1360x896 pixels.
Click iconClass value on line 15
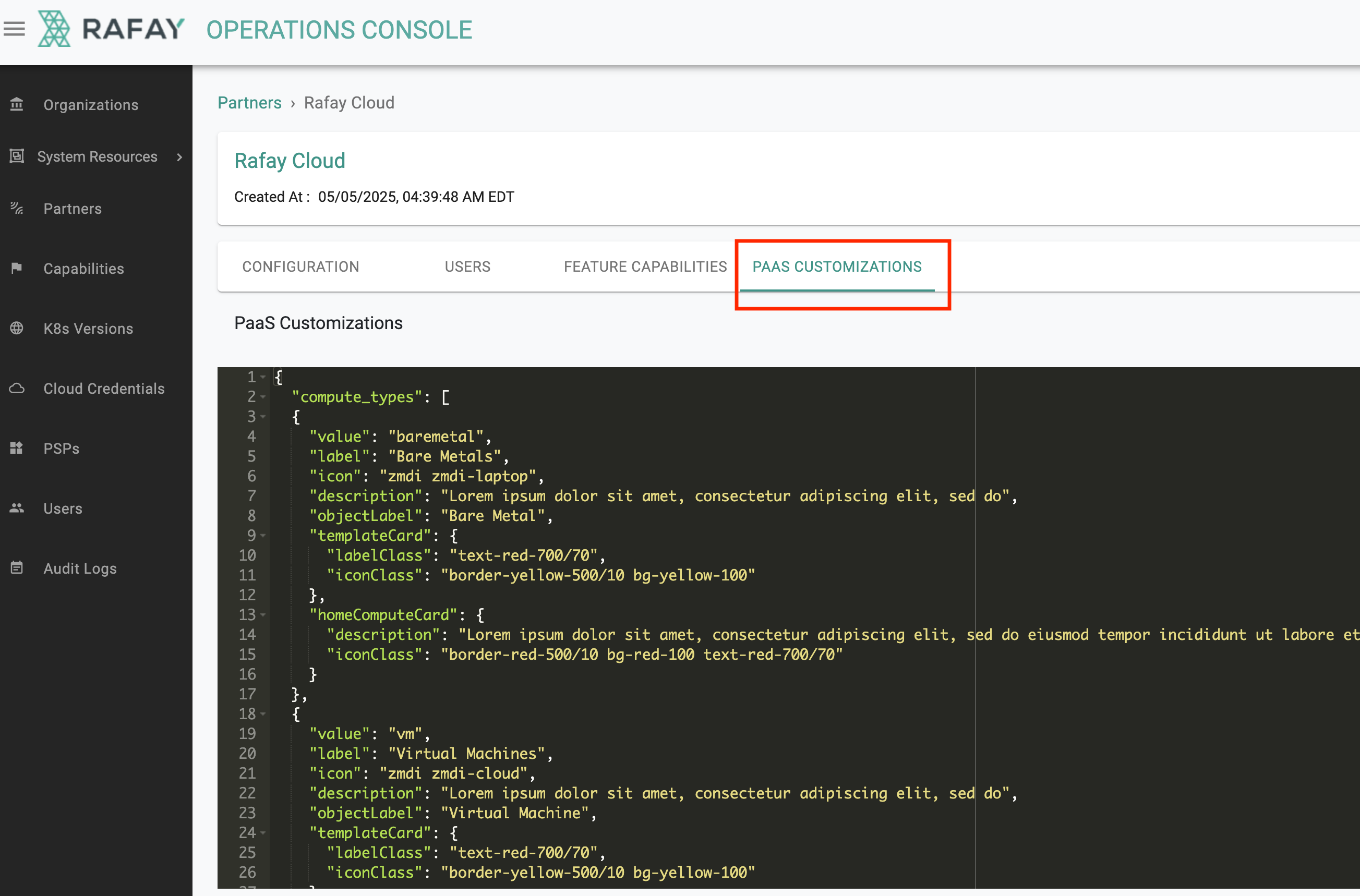[x=641, y=655]
